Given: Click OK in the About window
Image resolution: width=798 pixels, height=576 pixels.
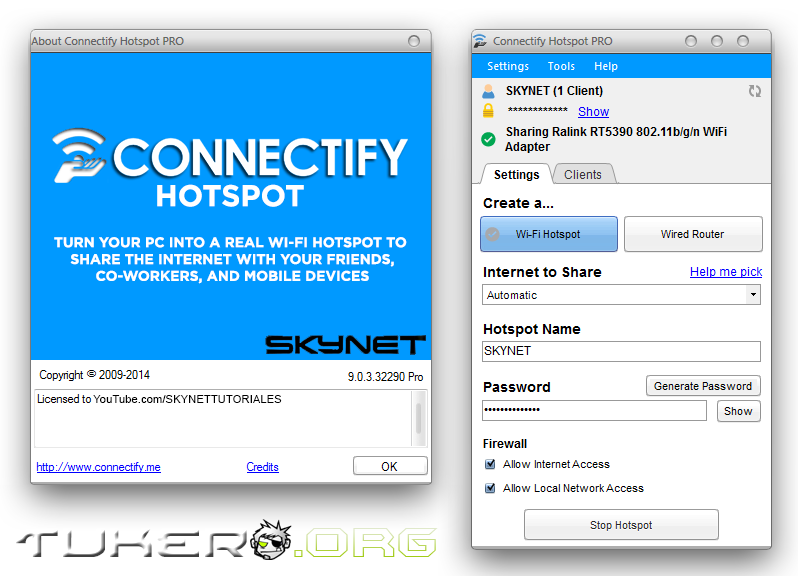Looking at the screenshot, I should coord(390,466).
